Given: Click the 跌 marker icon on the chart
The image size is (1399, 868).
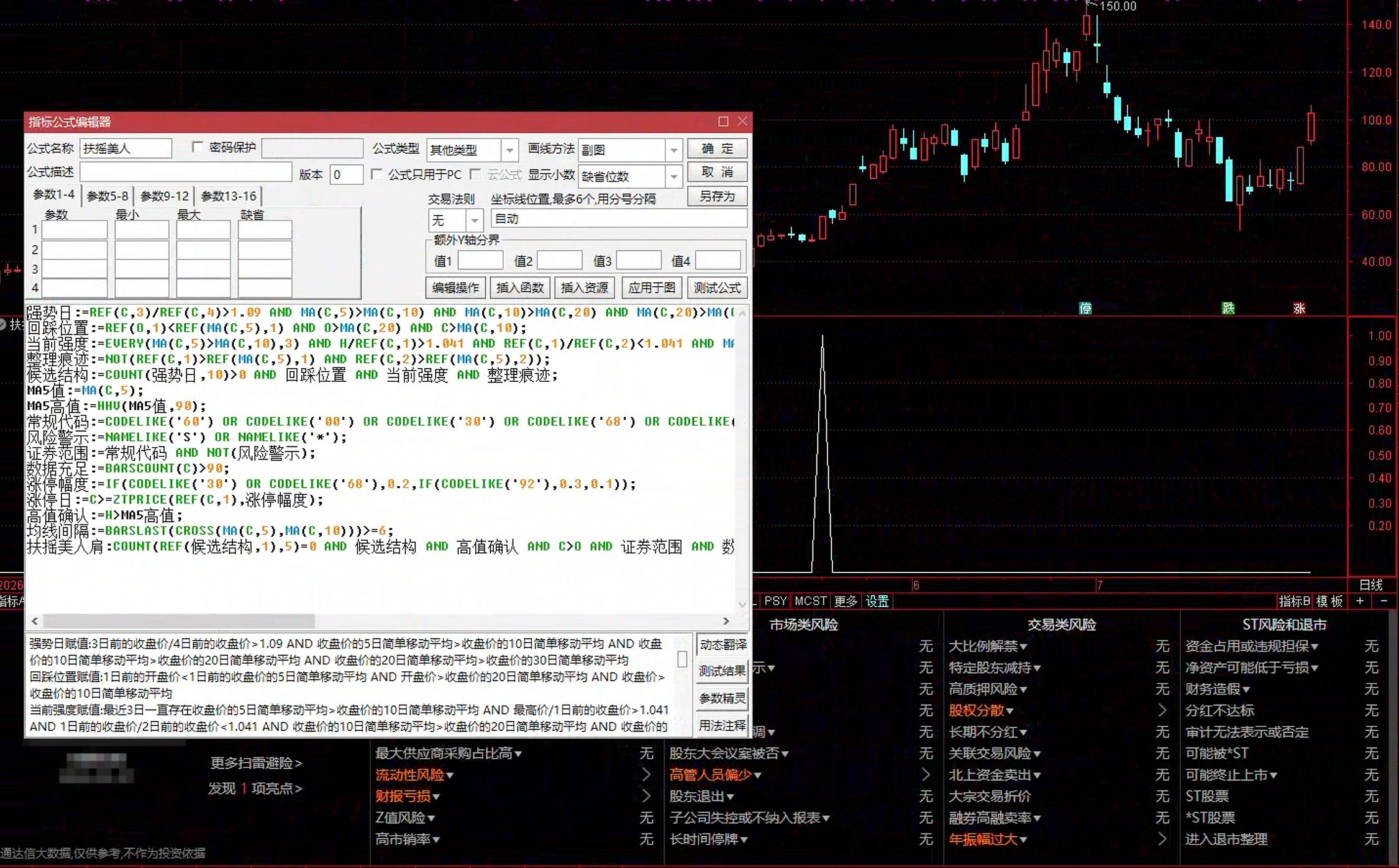Looking at the screenshot, I should pos(1228,309).
